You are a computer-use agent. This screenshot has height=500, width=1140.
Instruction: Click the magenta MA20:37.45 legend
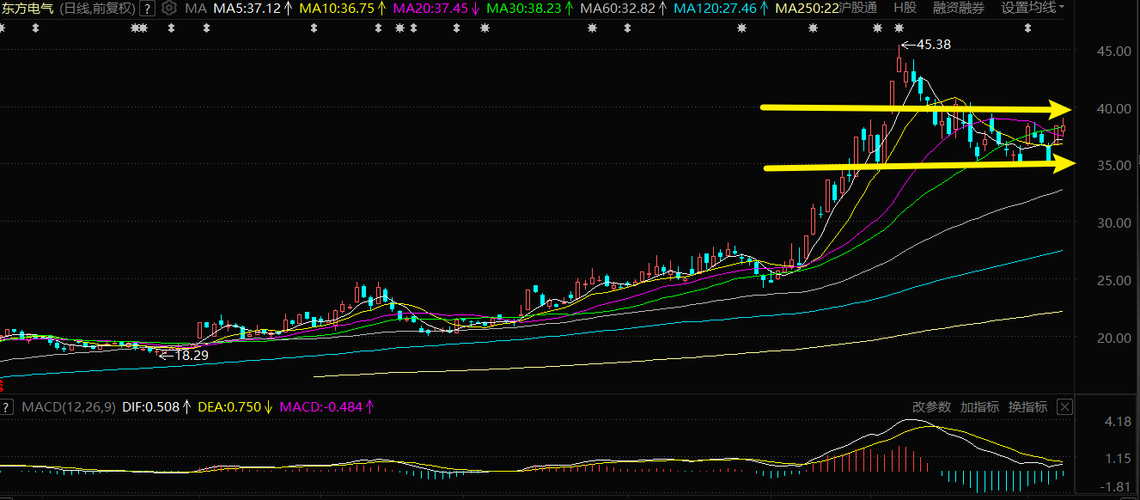[435, 9]
